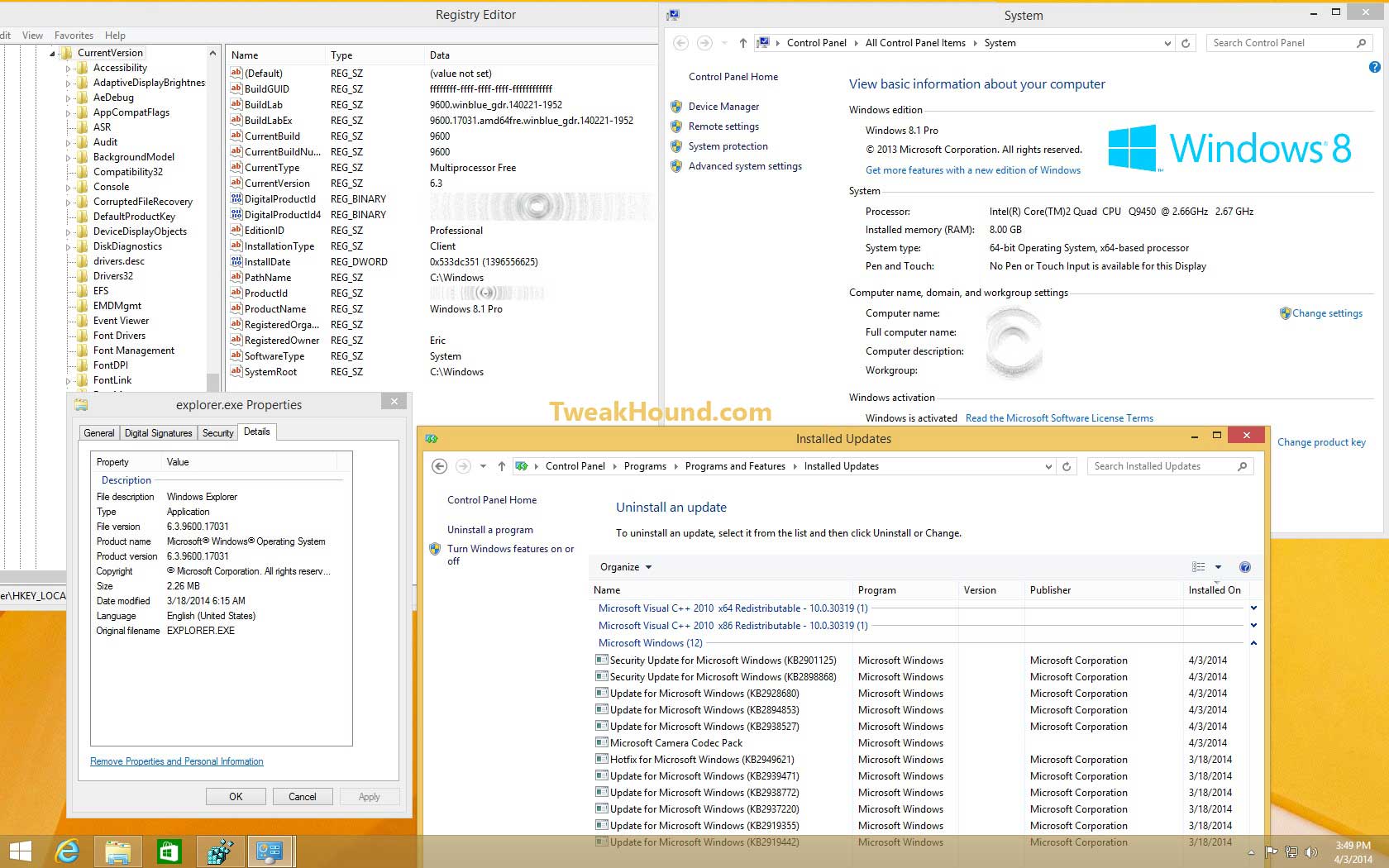Expand Visual C++ 2010 x86 Redistributable group
The width and height of the screenshot is (1389, 868).
pyautogui.click(x=1253, y=626)
